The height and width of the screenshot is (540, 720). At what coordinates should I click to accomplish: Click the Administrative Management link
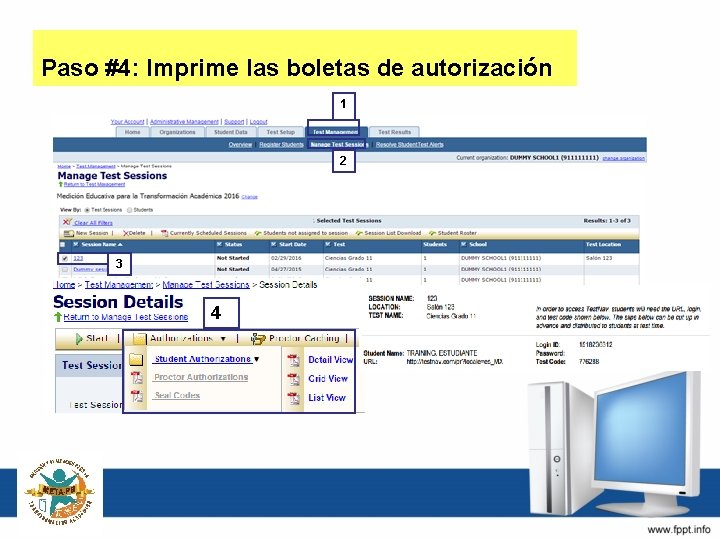(x=184, y=122)
